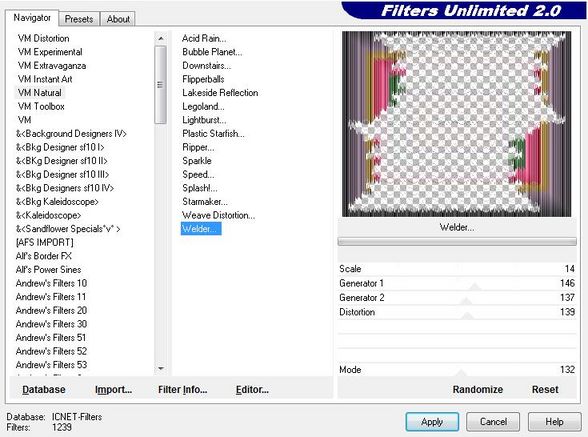Choose the Flipperballs filter
Screen dimensions: 588x437
coord(203,79)
